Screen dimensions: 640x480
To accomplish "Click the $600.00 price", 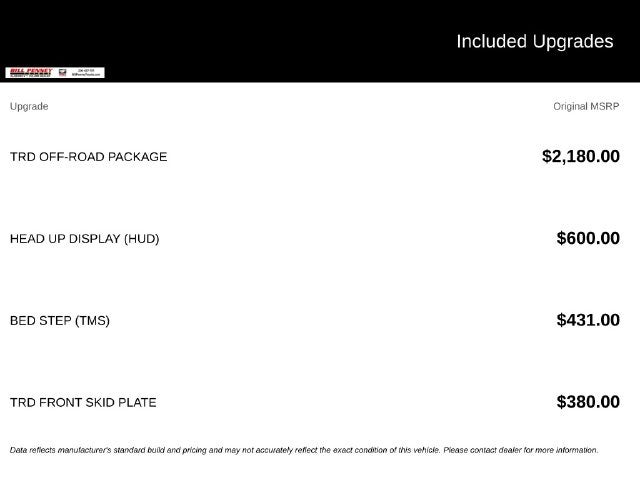I will [588, 238].
